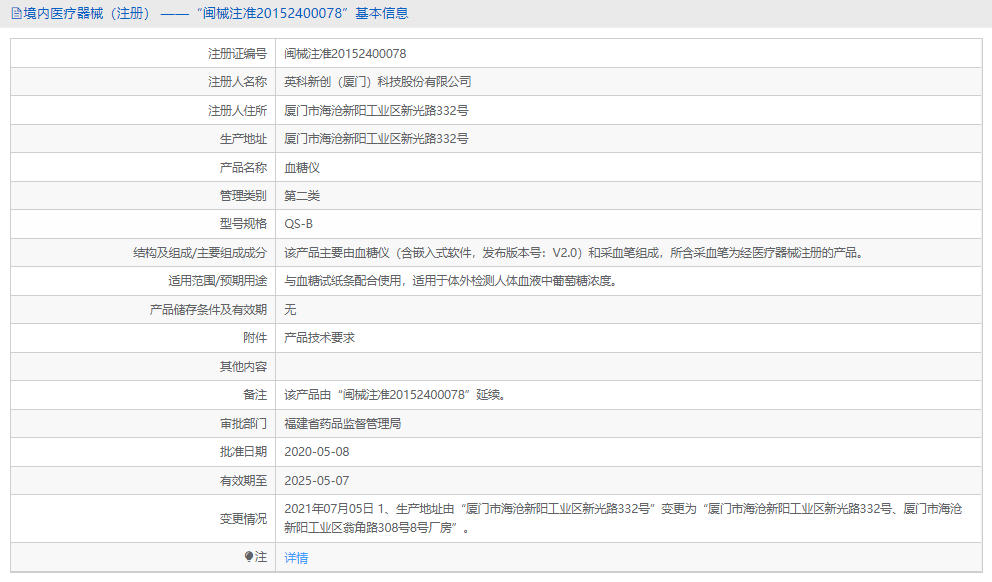992x582 pixels.
Task: Select the model specification QS-B cell
Action: coord(300,224)
